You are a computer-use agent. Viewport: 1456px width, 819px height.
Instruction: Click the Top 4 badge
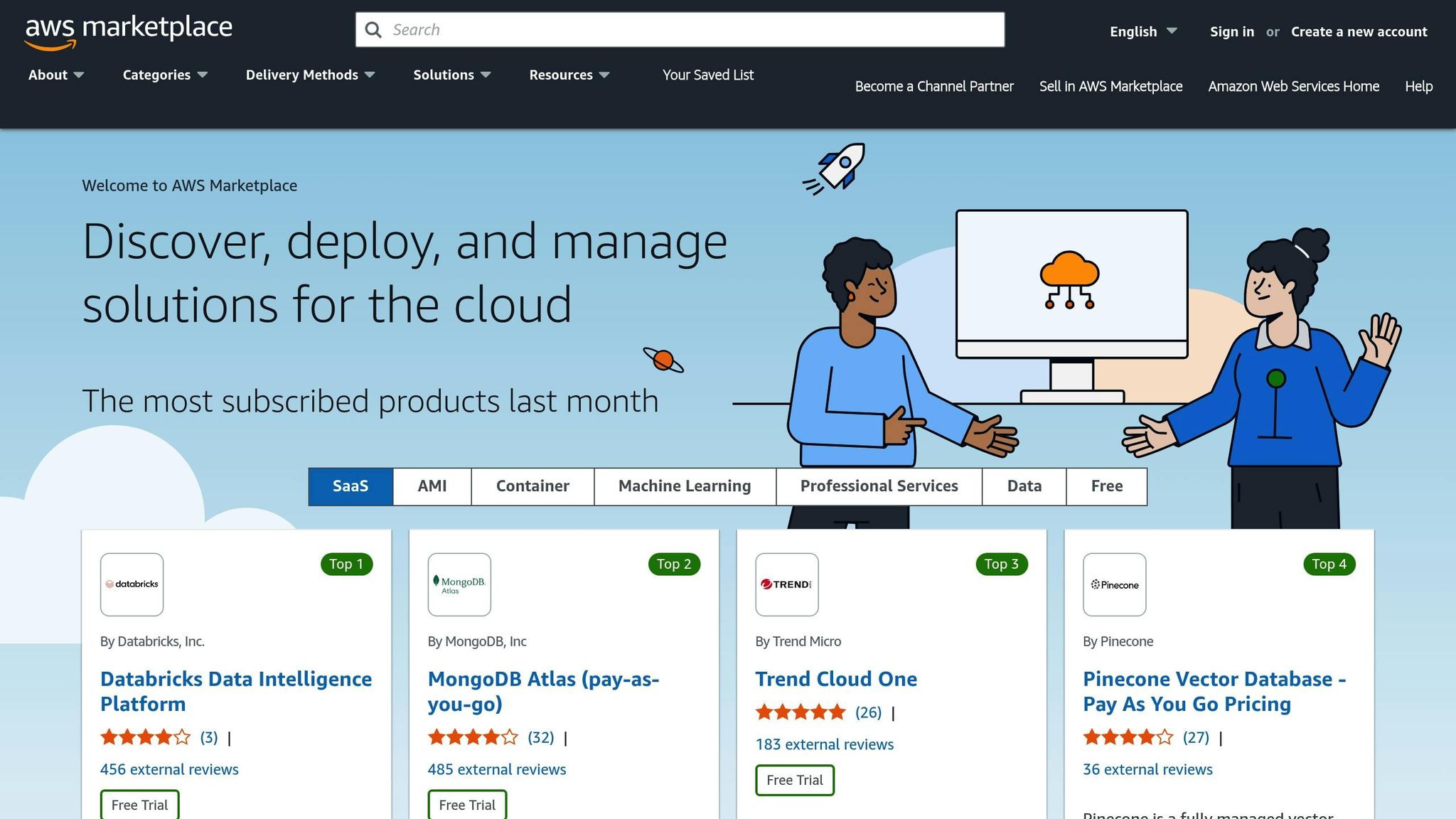(x=1329, y=564)
